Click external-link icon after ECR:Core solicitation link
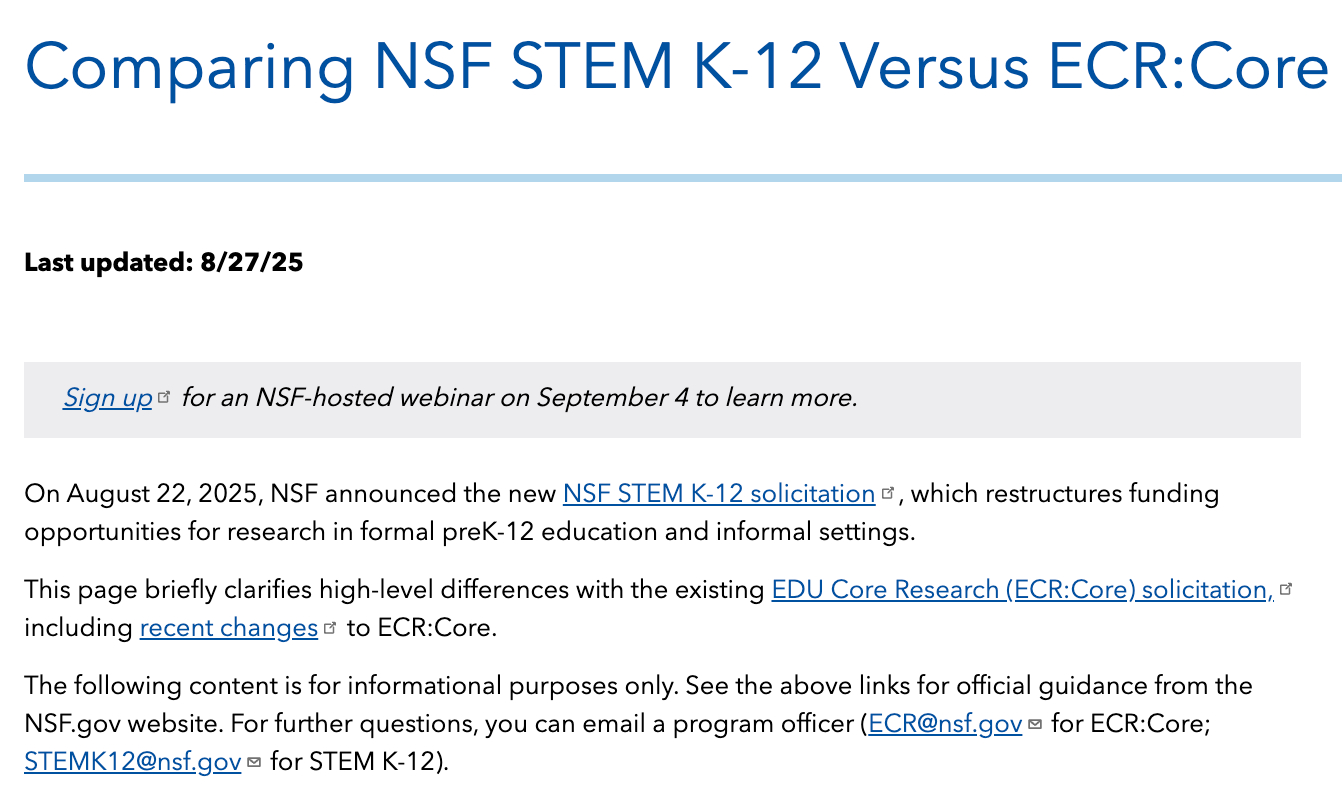Image resolution: width=1342 pixels, height=798 pixels. (1286, 589)
